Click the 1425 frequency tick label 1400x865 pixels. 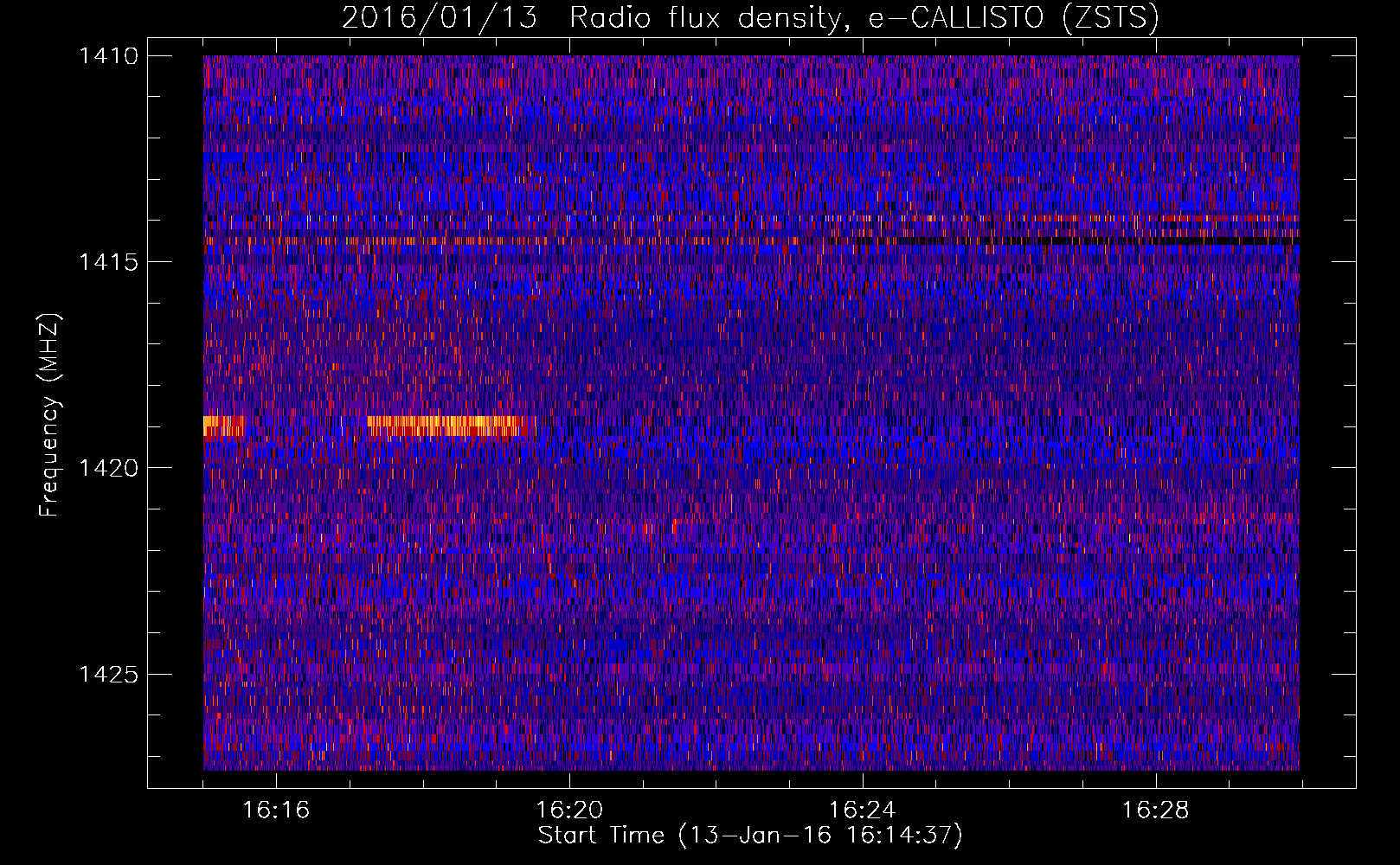(x=108, y=674)
